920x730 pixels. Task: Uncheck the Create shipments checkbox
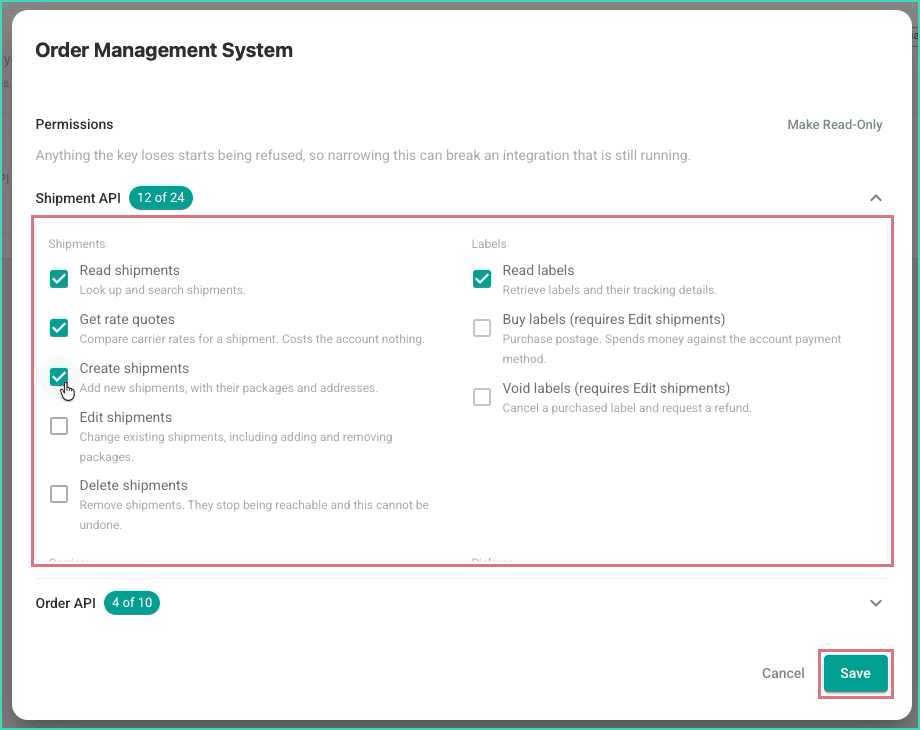(59, 377)
